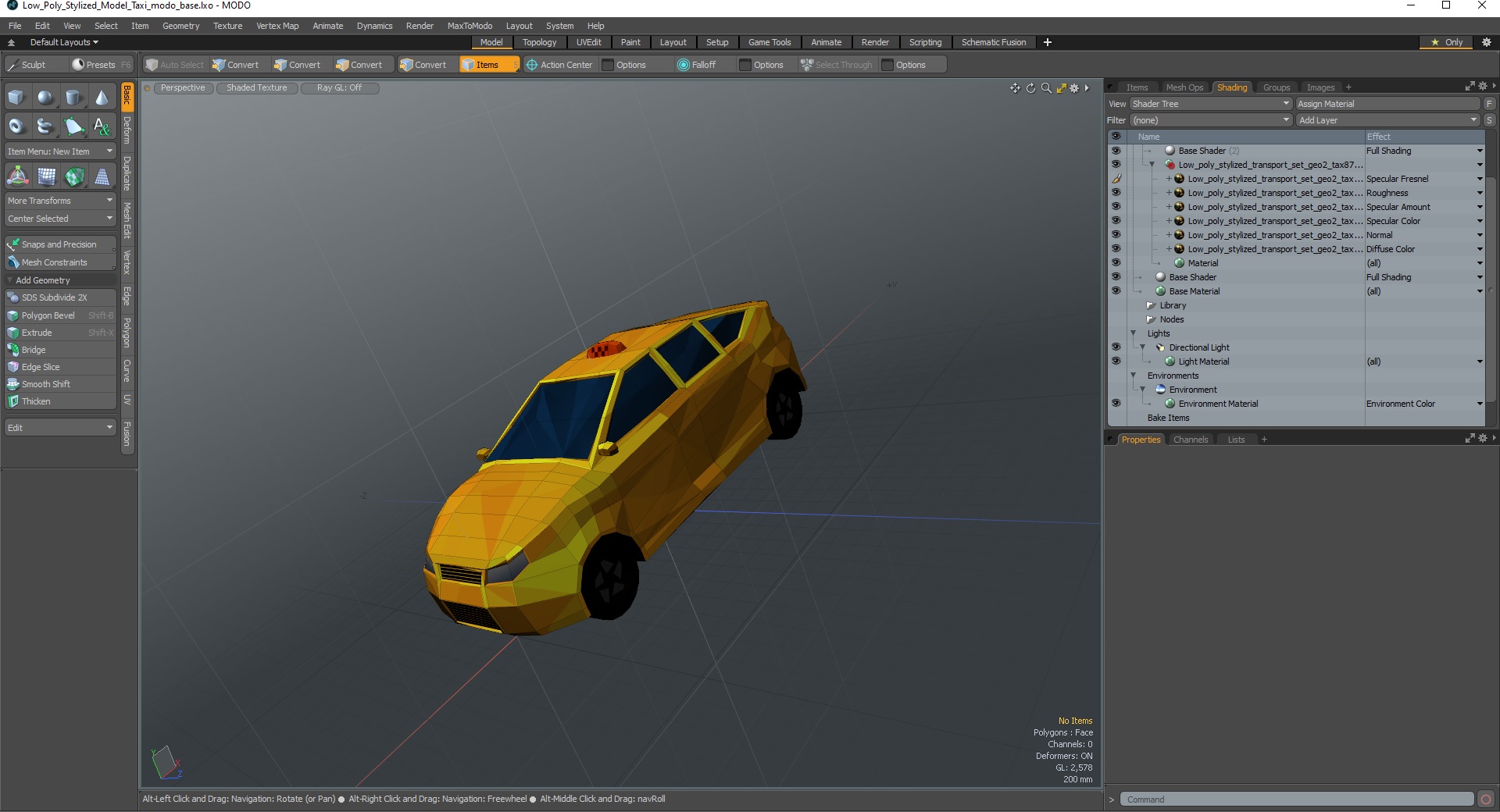The width and height of the screenshot is (1500, 812).
Task: Toggle visibility of Base Material row
Action: (1116, 291)
